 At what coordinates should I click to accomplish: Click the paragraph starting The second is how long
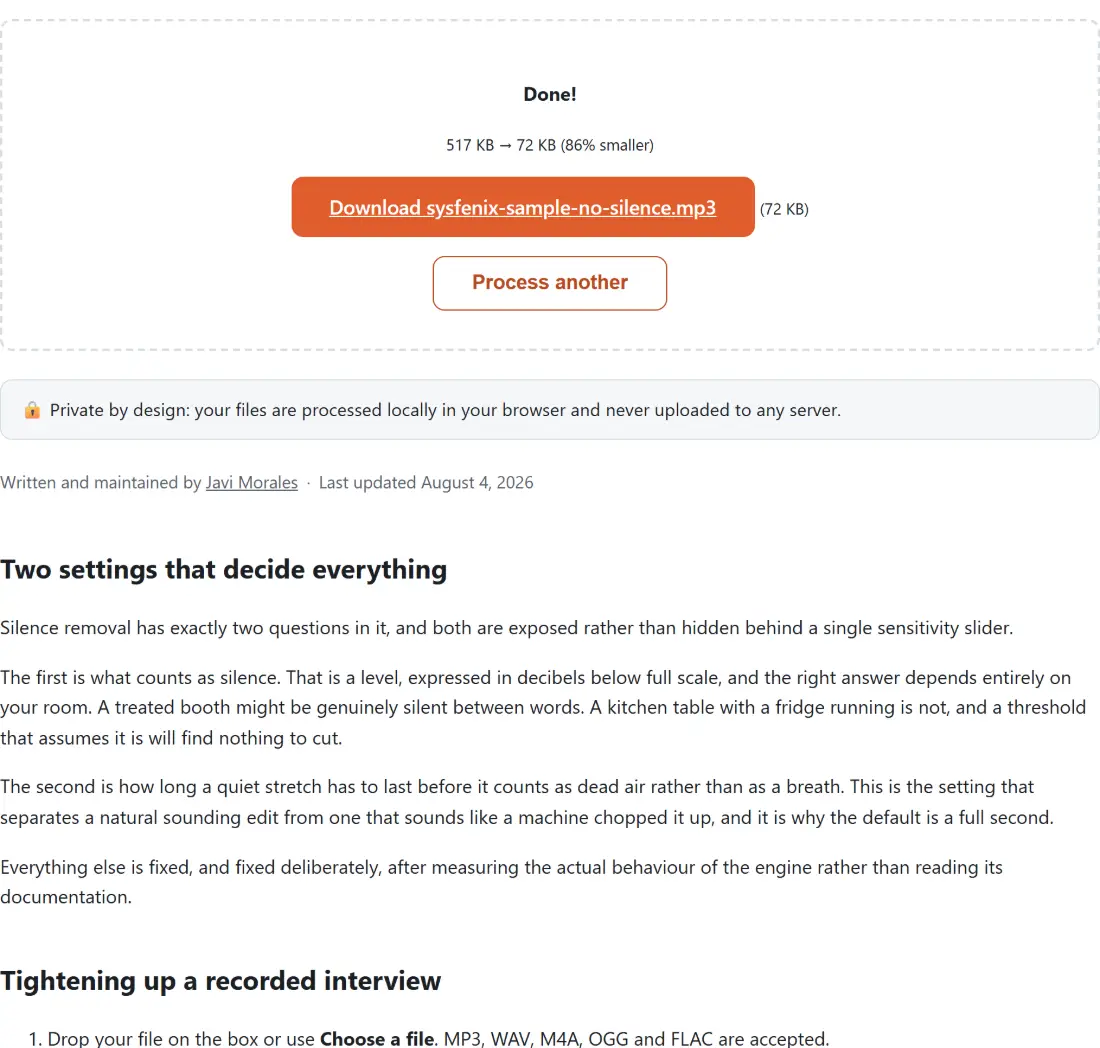[527, 802]
